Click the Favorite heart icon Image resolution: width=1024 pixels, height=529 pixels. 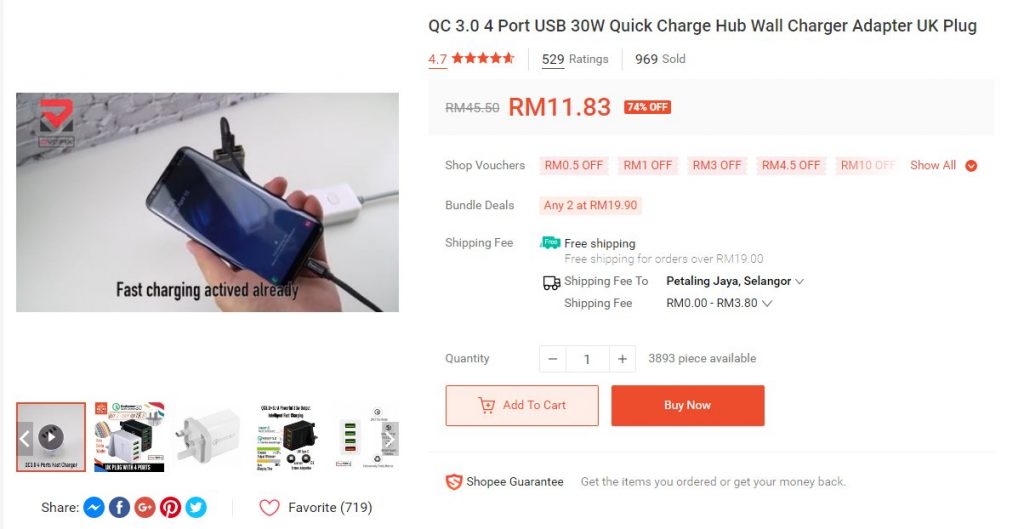click(269, 507)
